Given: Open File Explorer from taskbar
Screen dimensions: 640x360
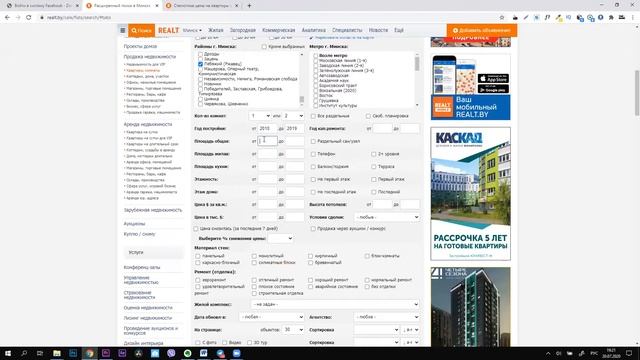Looking at the screenshot, I should [57, 353].
